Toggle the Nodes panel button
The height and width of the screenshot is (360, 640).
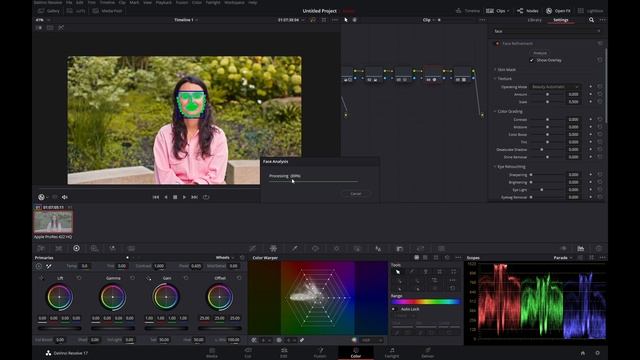(x=528, y=11)
